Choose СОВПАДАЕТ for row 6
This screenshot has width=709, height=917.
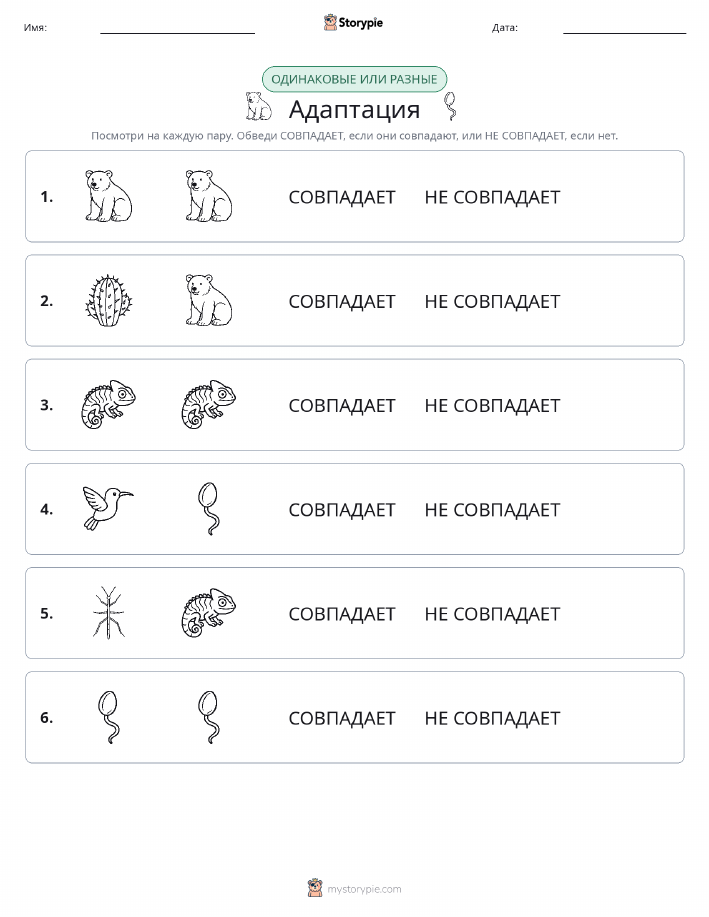coord(342,718)
